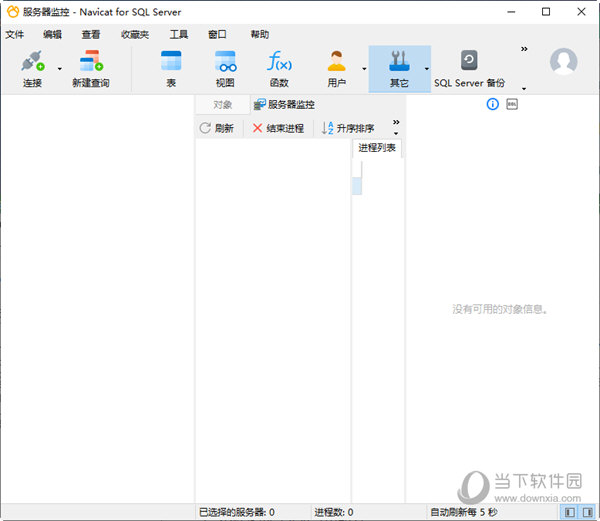Screen dimensions: 600x521
Task: Show more main toolbar items chevron
Action: 524,49
